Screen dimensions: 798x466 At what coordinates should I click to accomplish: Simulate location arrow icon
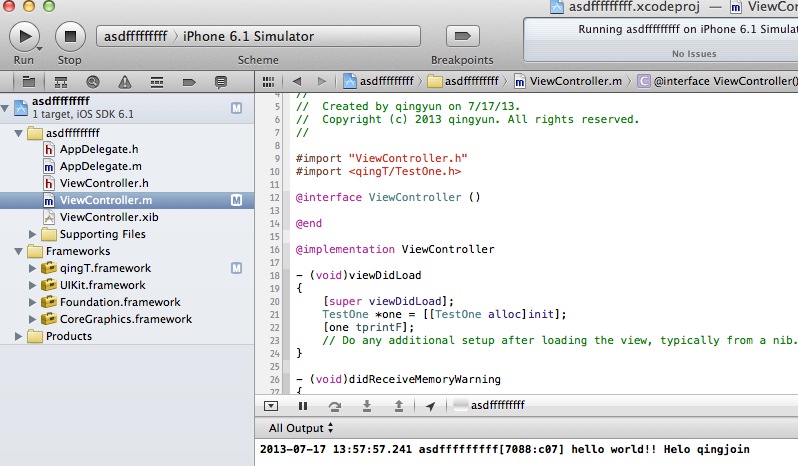coord(431,406)
